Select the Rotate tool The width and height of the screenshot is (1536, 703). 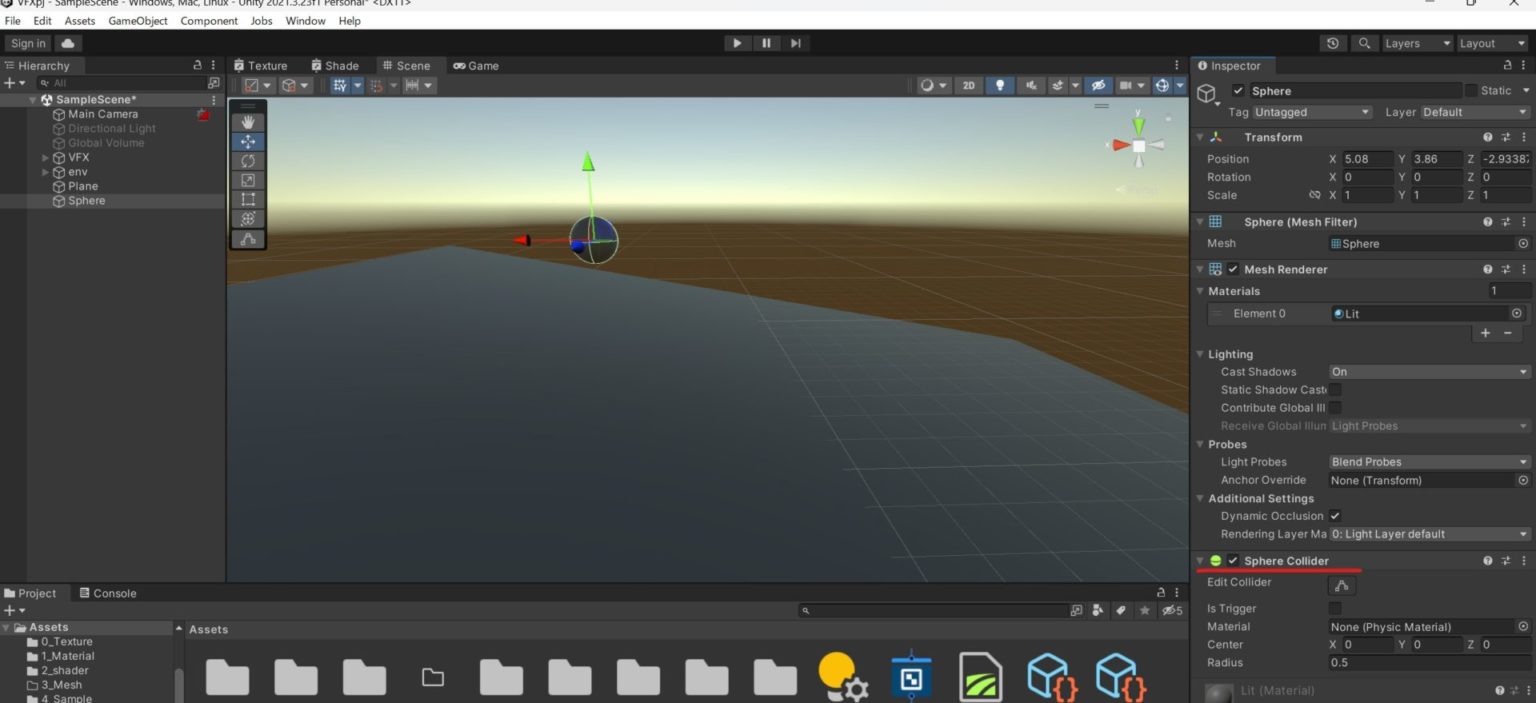(x=247, y=160)
